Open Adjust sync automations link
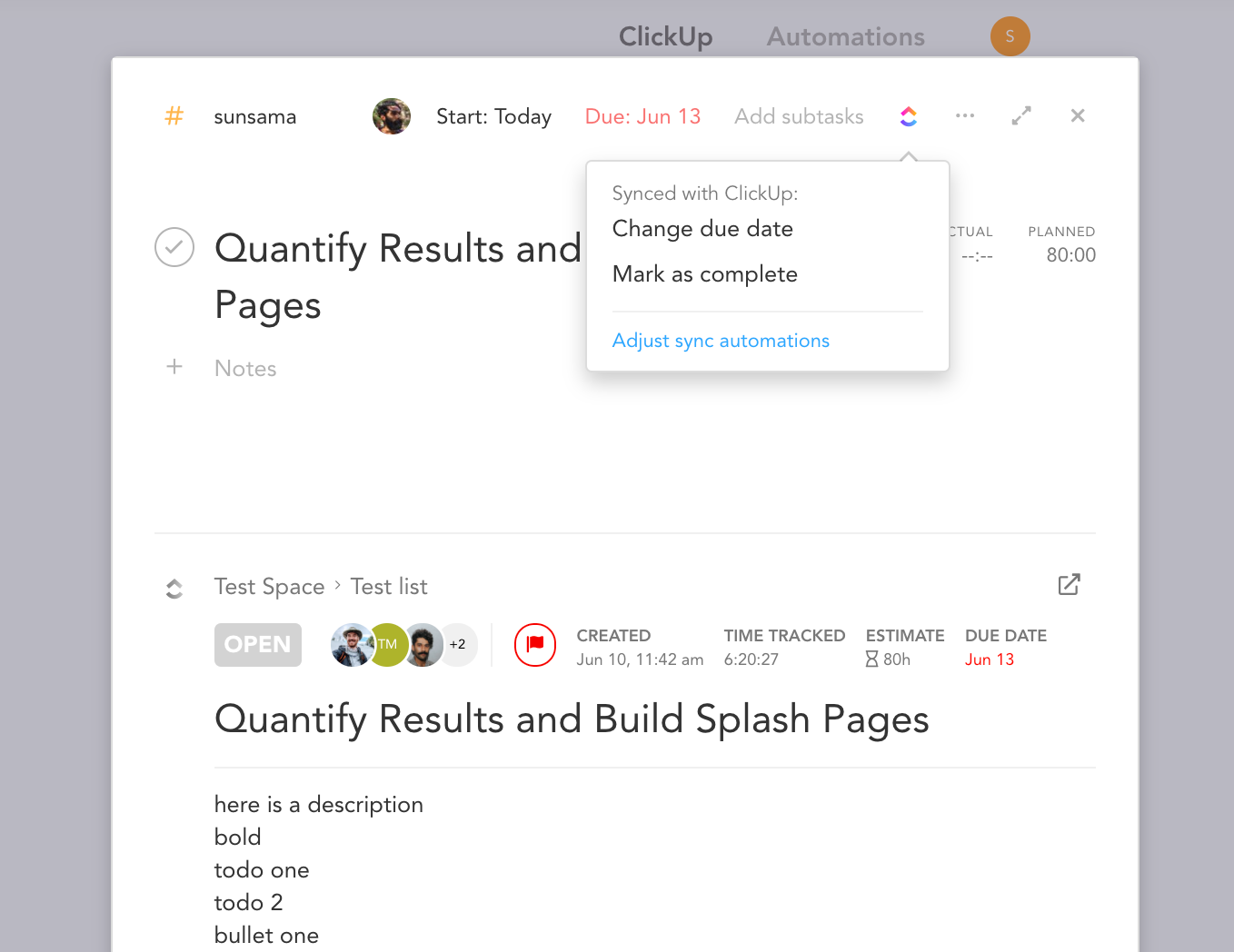Image resolution: width=1234 pixels, height=952 pixels. click(721, 341)
